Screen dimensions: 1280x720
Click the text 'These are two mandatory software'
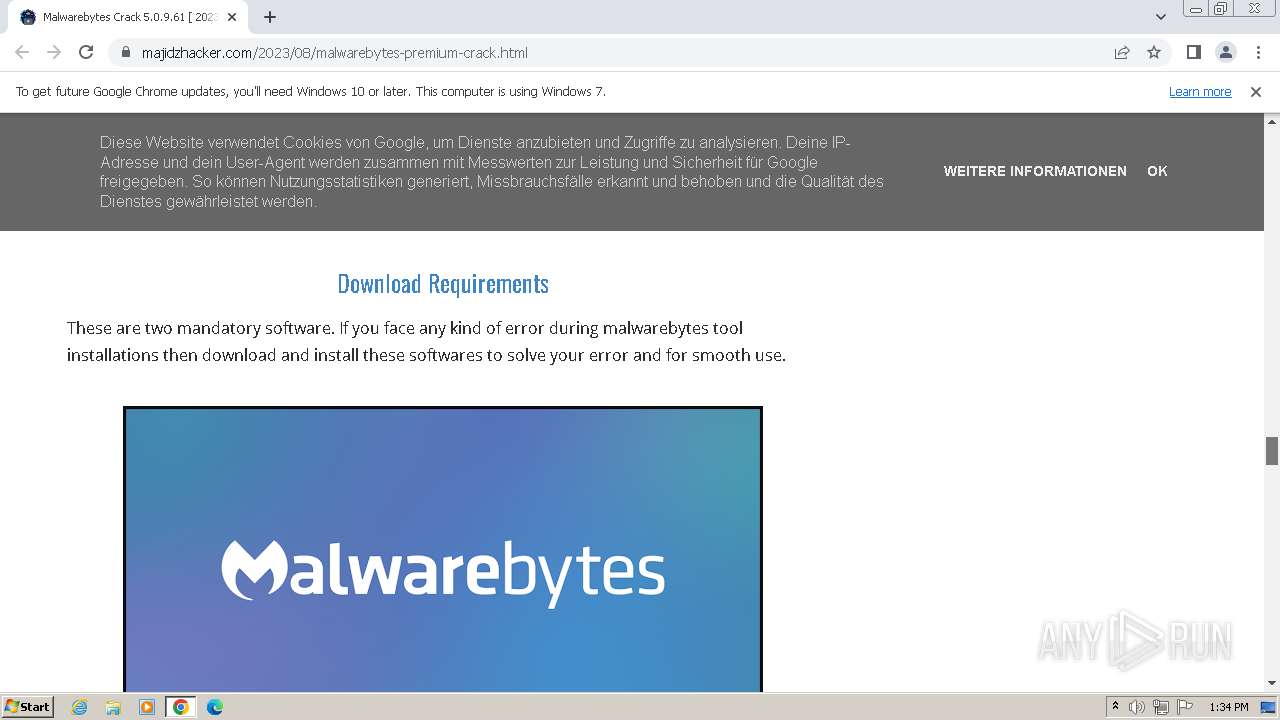point(200,328)
